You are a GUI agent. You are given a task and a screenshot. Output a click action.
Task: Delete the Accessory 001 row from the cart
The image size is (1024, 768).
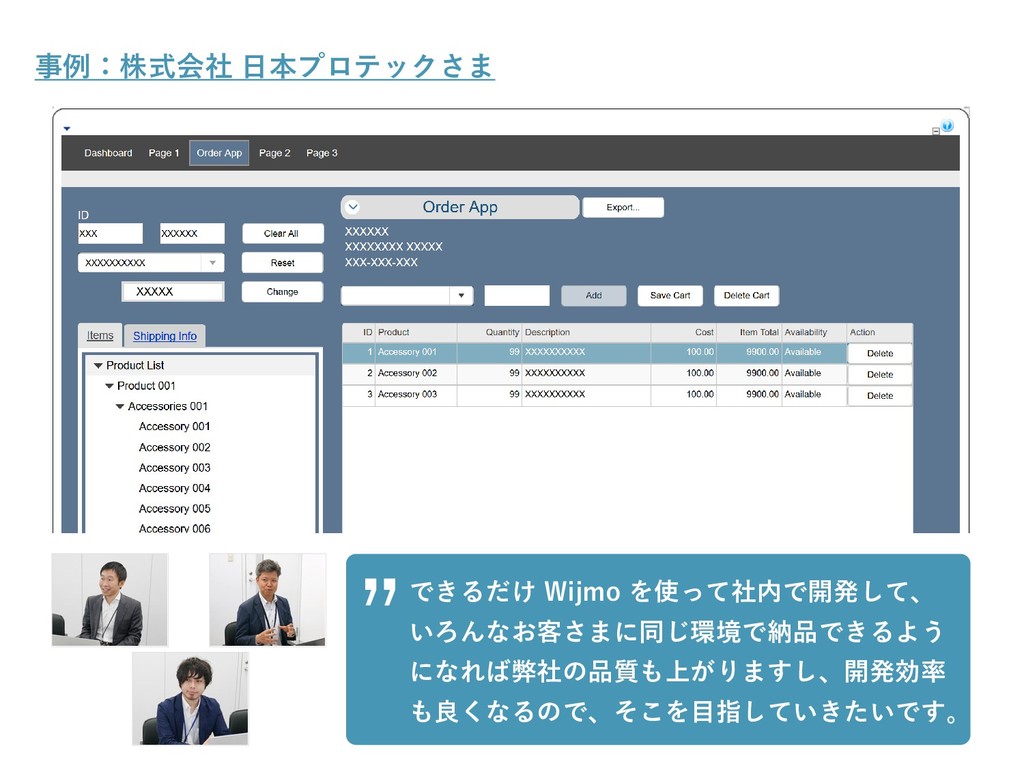[x=880, y=353]
